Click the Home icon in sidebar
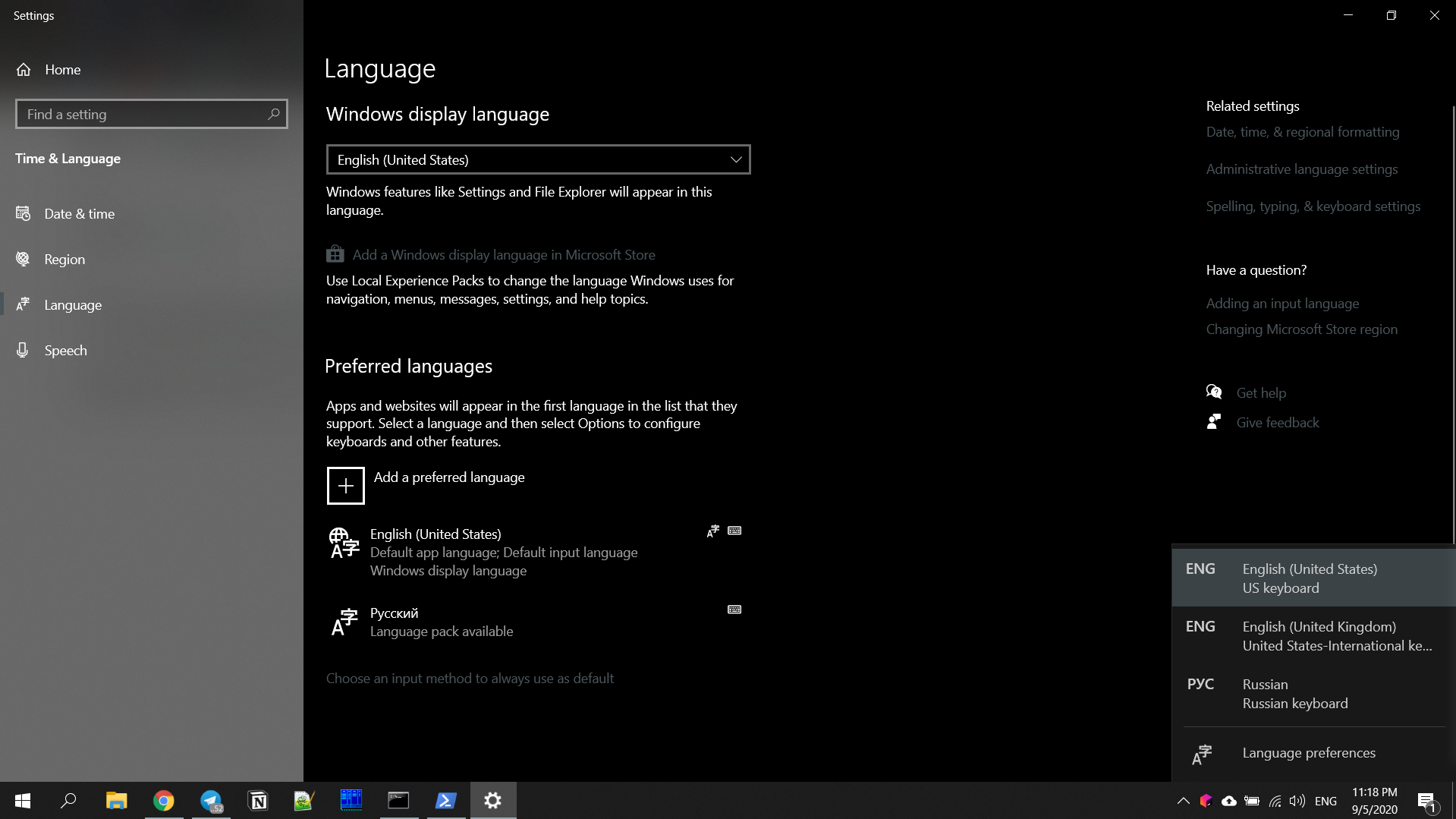 click(24, 70)
